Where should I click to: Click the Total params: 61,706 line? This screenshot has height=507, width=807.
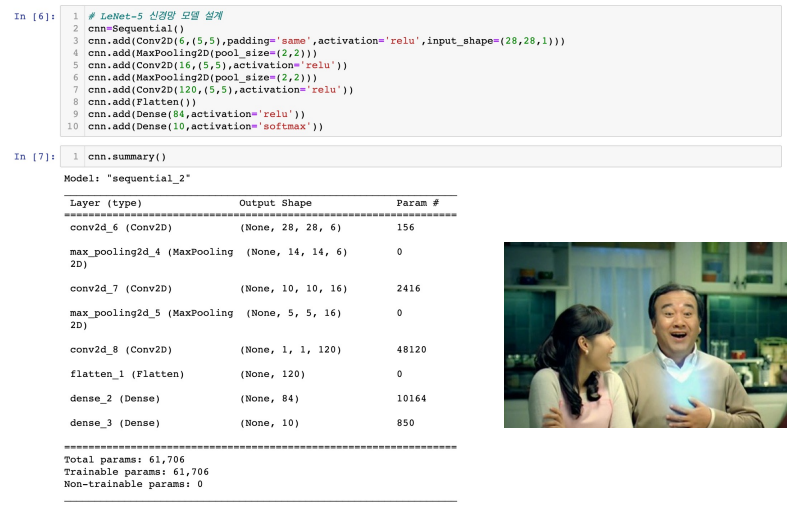click(x=124, y=460)
